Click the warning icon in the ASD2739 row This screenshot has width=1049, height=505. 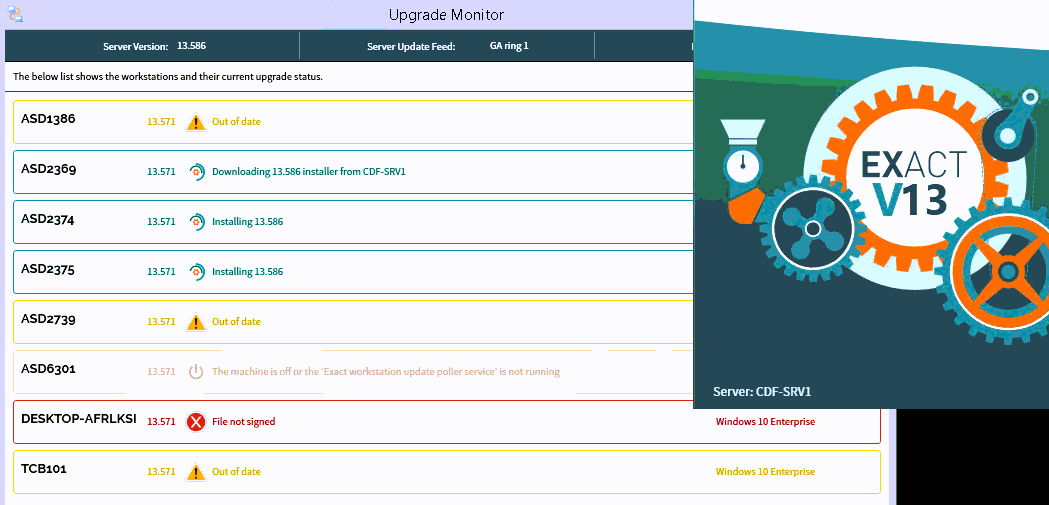pos(195,322)
